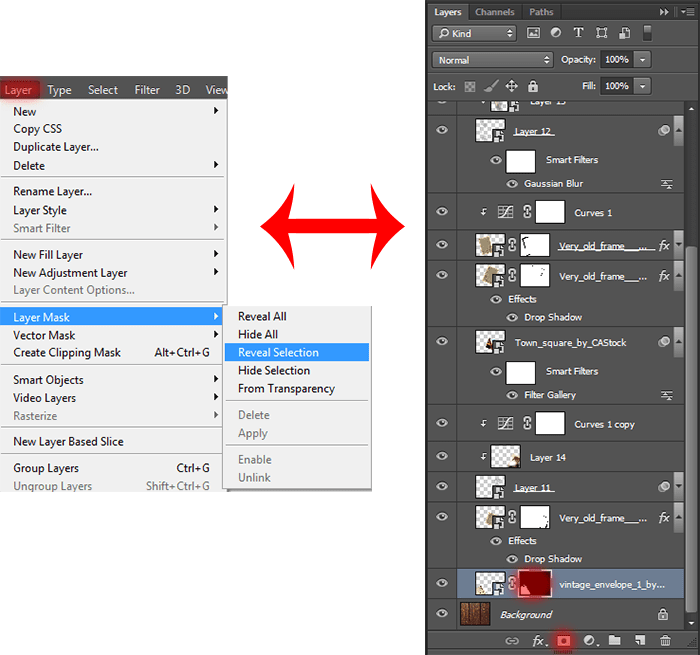Collapse Town_square_by_CAStock filters arrow
Screen dimensions: 700x655
click(x=679, y=342)
